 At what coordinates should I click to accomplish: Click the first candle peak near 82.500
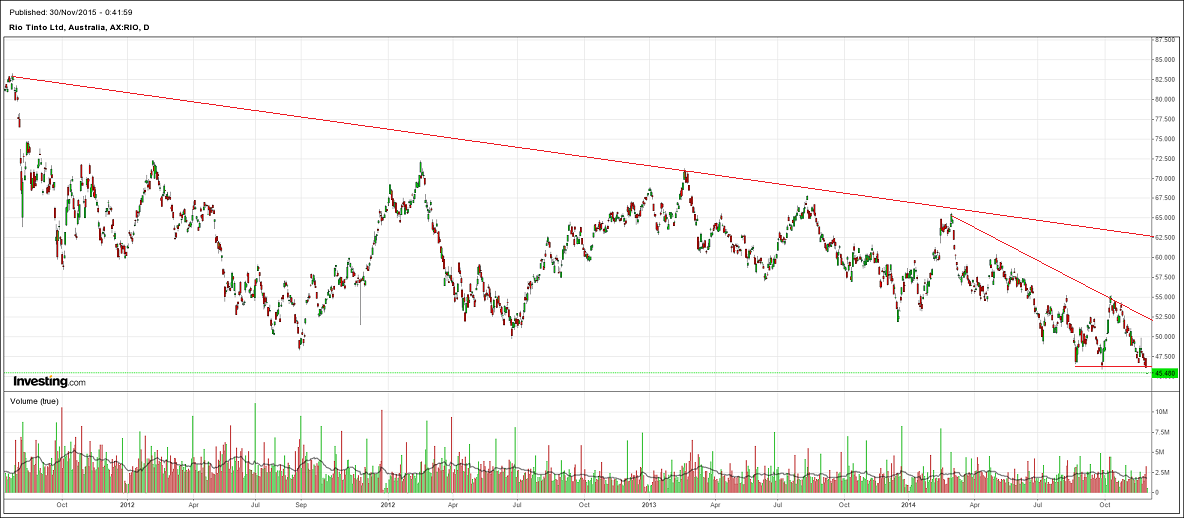11,77
